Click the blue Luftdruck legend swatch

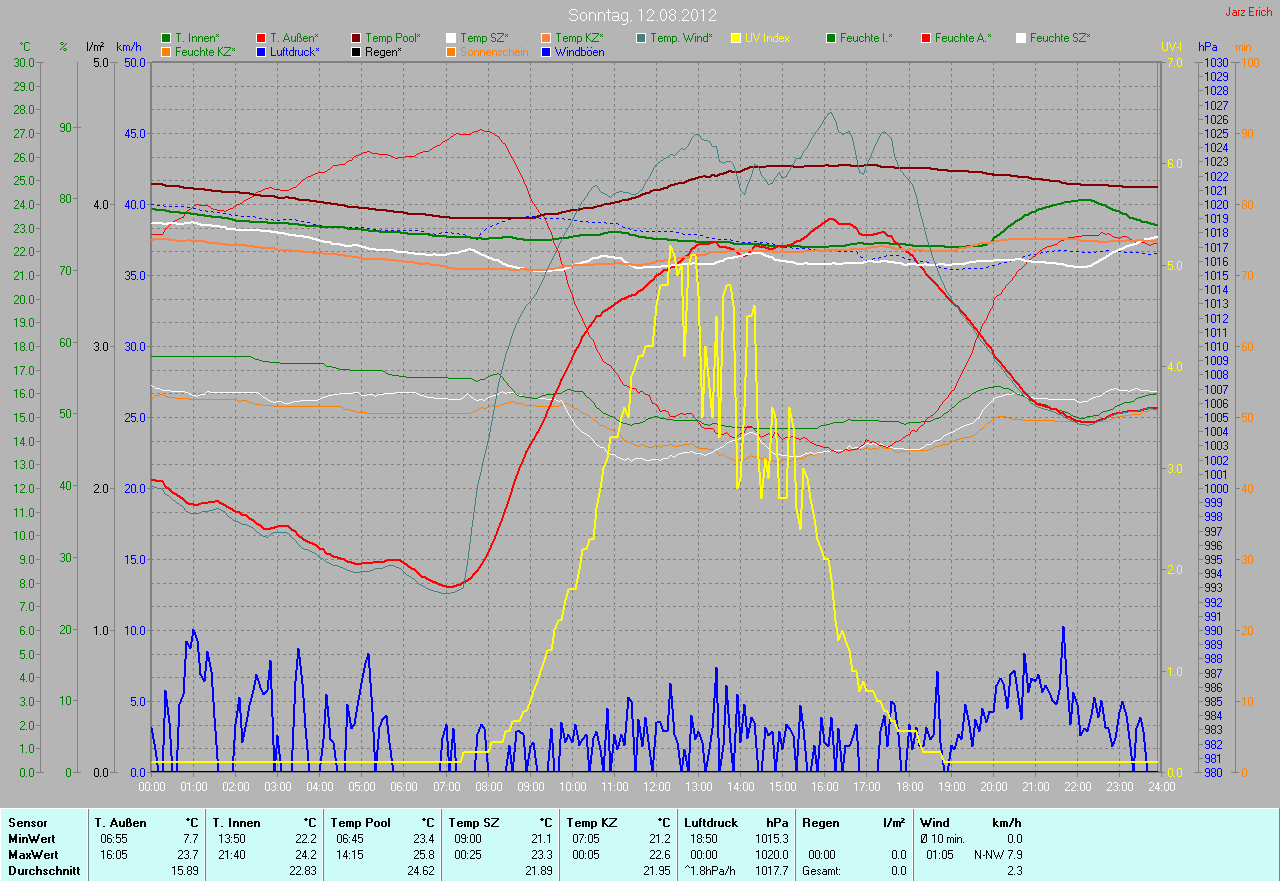(261, 51)
